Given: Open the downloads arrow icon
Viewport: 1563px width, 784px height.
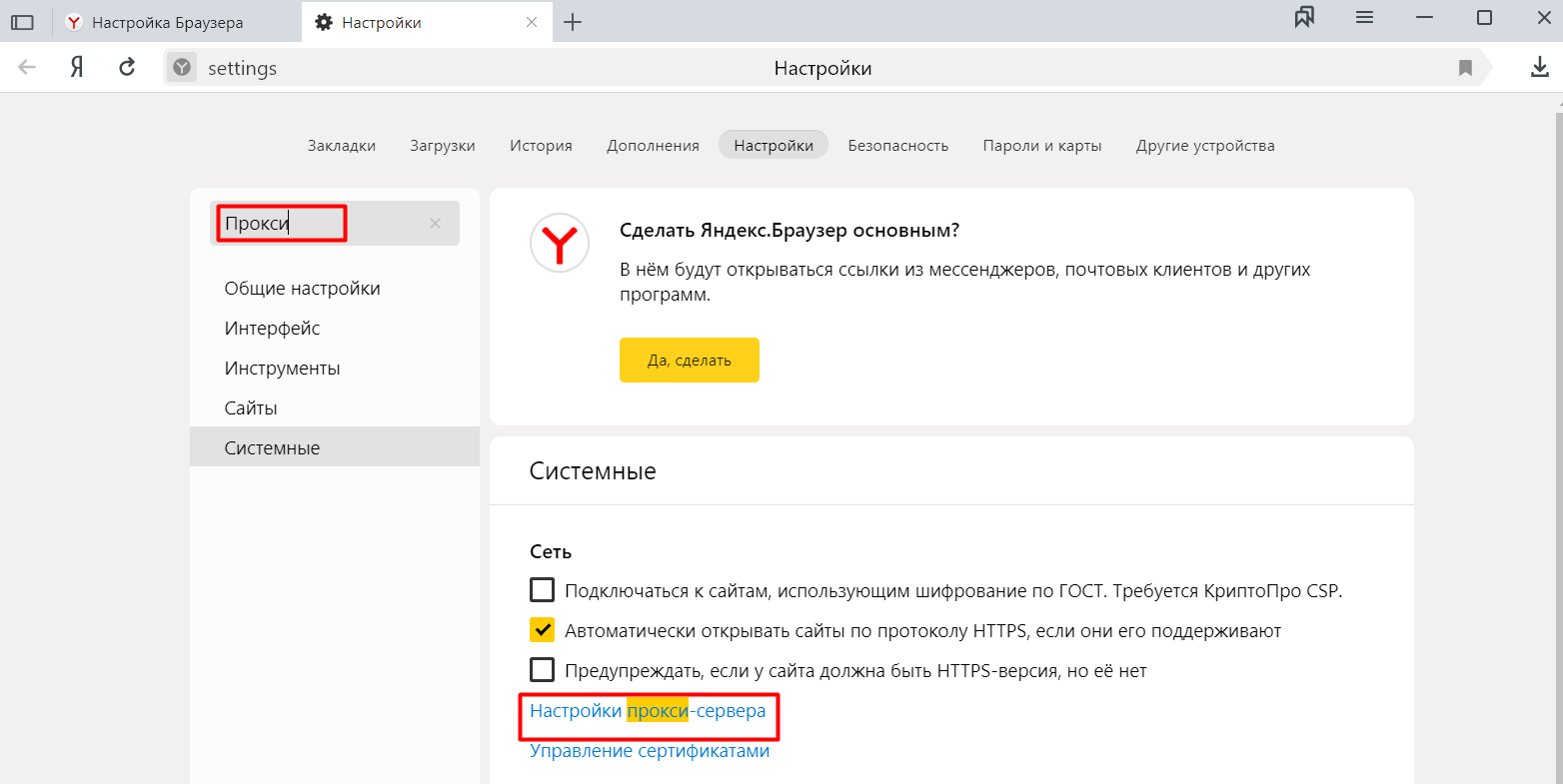Looking at the screenshot, I should coord(1540,67).
